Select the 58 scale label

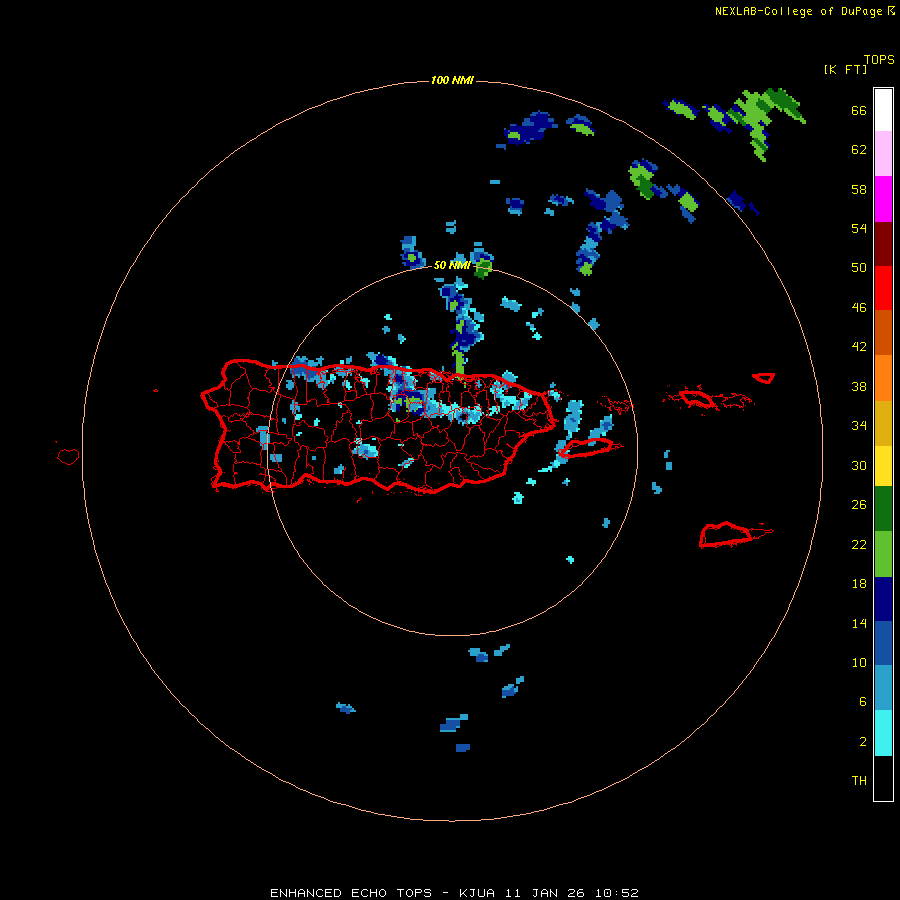tap(859, 189)
